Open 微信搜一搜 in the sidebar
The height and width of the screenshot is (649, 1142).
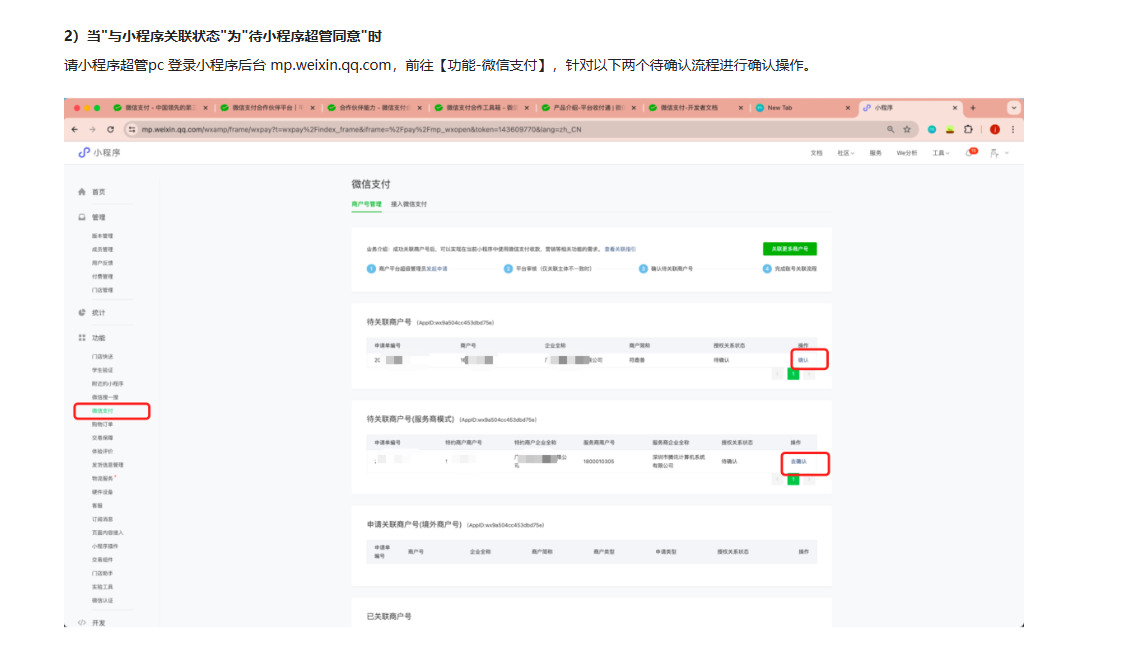[x=106, y=398]
